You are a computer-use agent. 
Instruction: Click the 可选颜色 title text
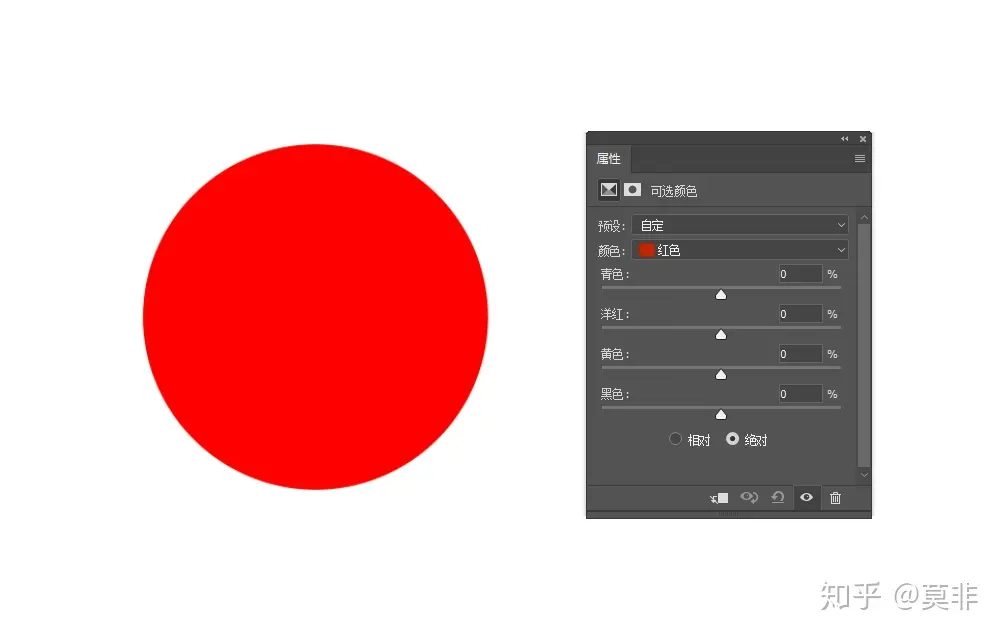pos(675,190)
